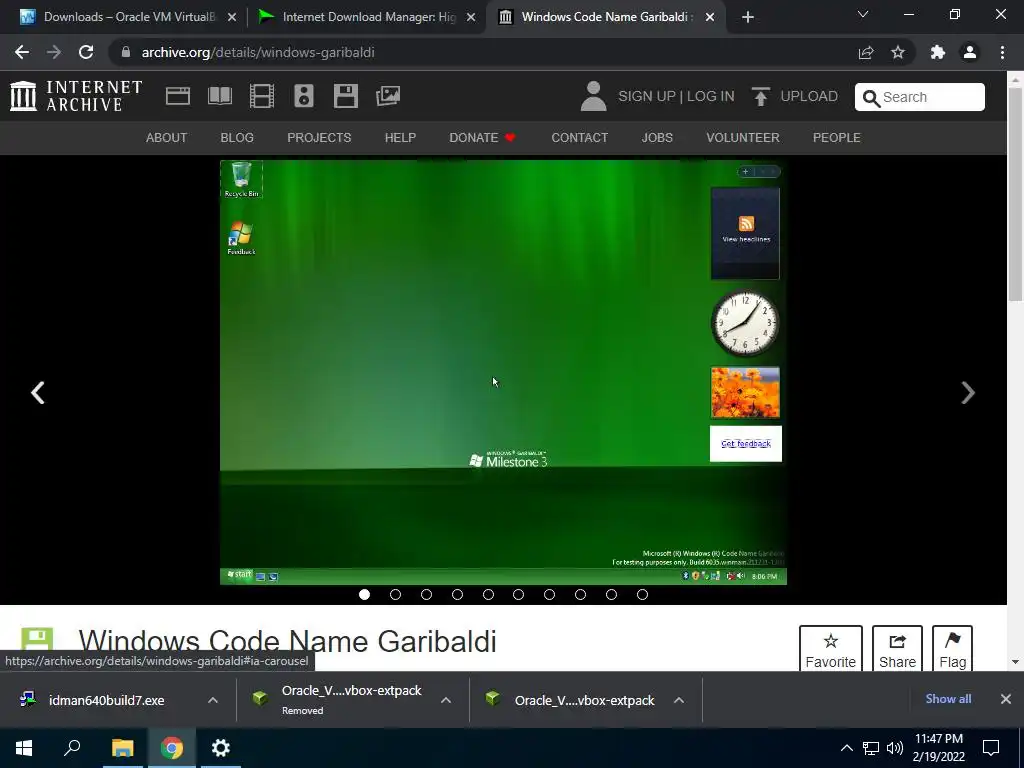Open the ABOUT menu item
Screen dimensions: 1024x768
pyautogui.click(x=167, y=138)
